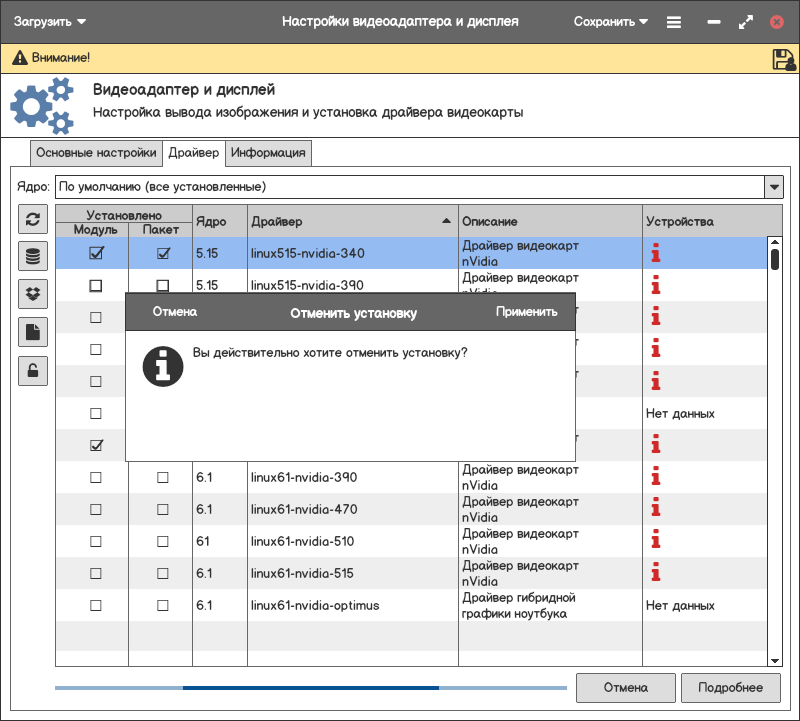The width and height of the screenshot is (800, 721).
Task: Click the unlocked padlock icon
Action: tap(33, 370)
